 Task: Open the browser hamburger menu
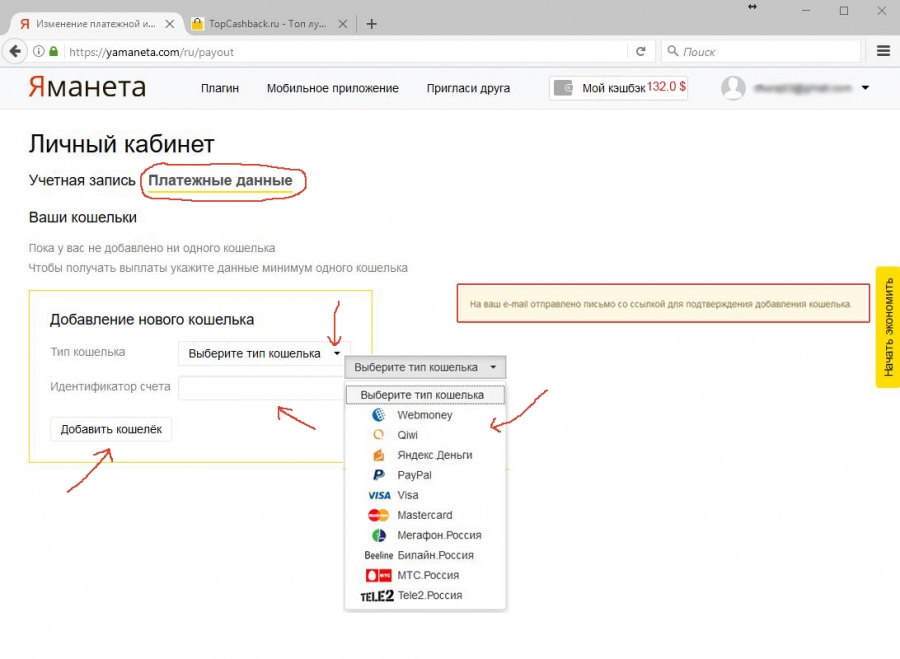[x=883, y=52]
